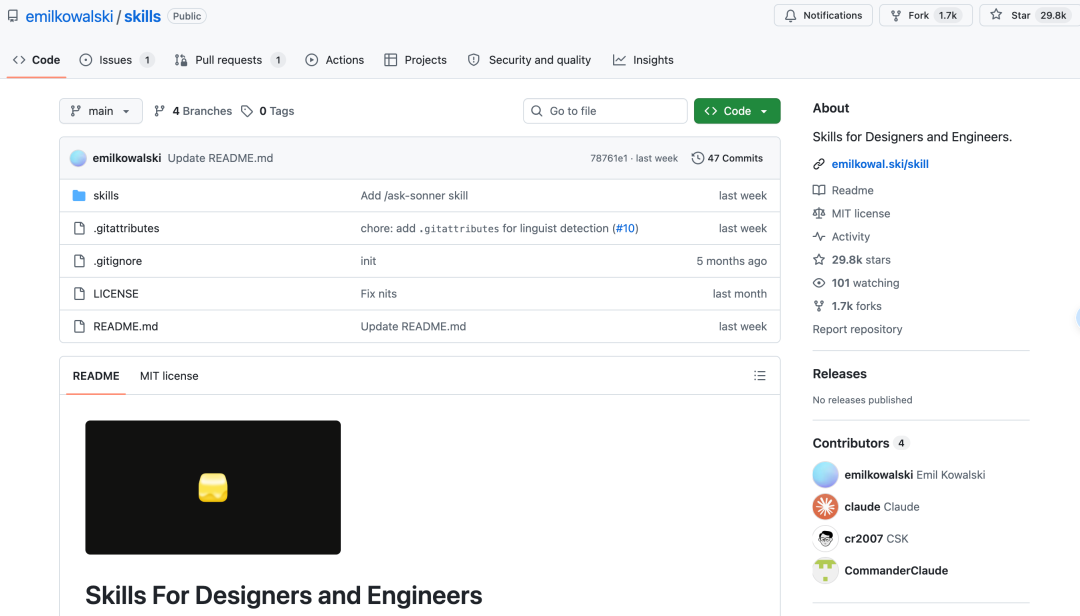Image resolution: width=1080 pixels, height=616 pixels.
Task: Jump to Readme in About sidebar
Action: 852,190
